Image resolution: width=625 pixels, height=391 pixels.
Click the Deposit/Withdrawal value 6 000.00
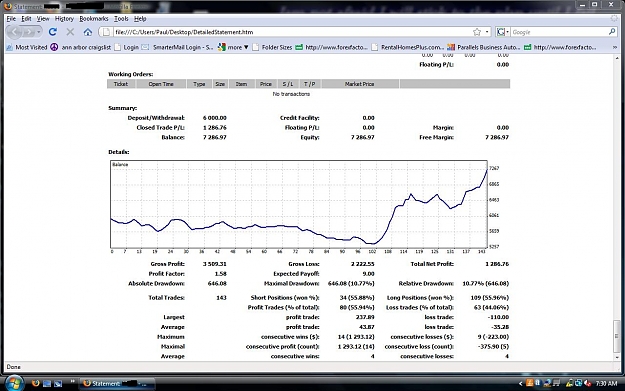215,118
